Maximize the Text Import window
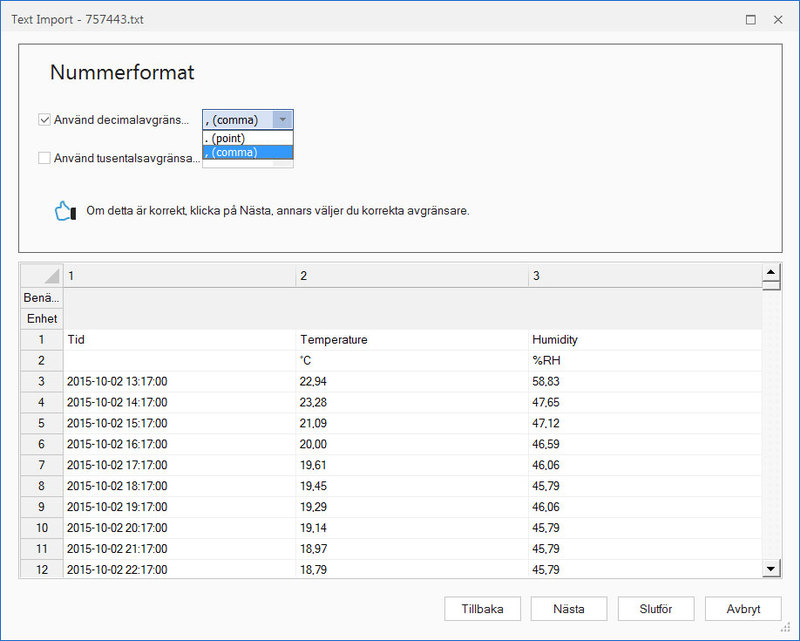 [751, 20]
